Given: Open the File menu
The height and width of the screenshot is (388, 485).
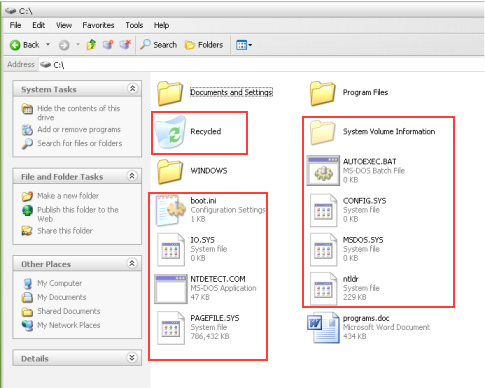Looking at the screenshot, I should coord(15,25).
